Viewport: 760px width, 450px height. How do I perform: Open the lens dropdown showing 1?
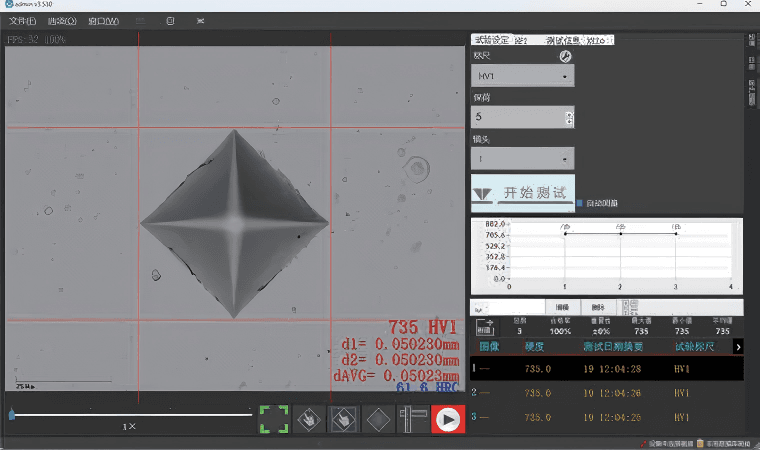(x=522, y=158)
